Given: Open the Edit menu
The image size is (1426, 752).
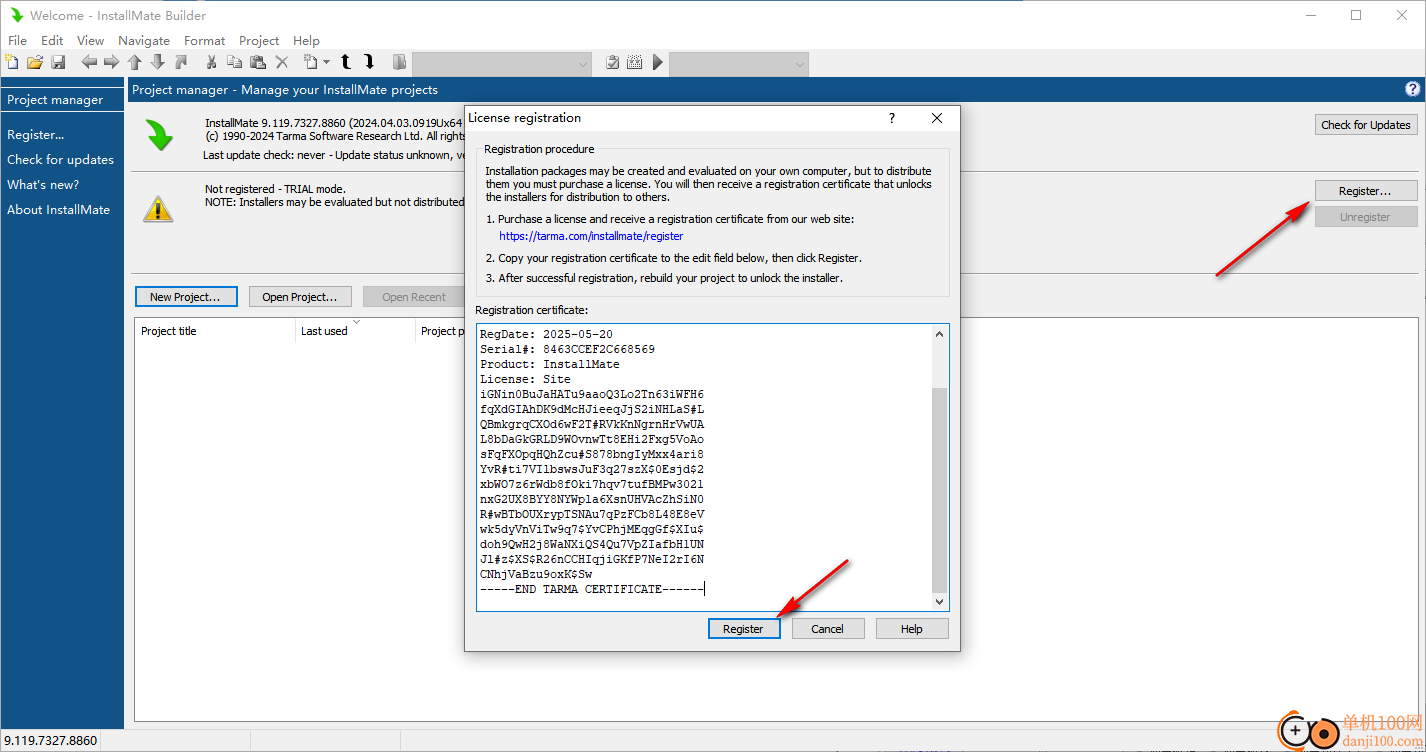Looking at the screenshot, I should 52,41.
